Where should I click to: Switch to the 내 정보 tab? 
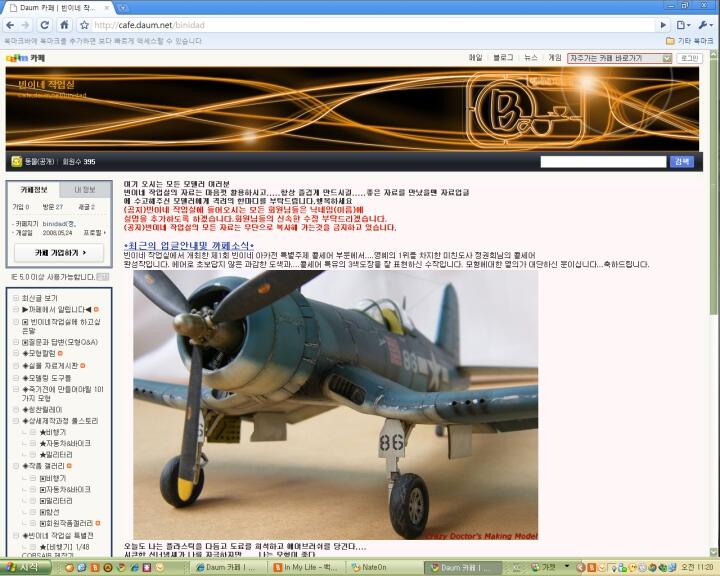pyautogui.click(x=84, y=188)
